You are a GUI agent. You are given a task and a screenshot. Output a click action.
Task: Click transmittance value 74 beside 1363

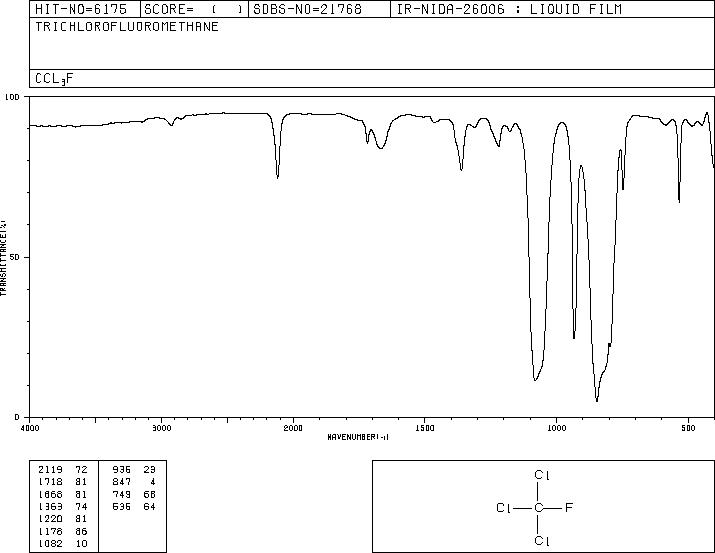tap(81, 506)
